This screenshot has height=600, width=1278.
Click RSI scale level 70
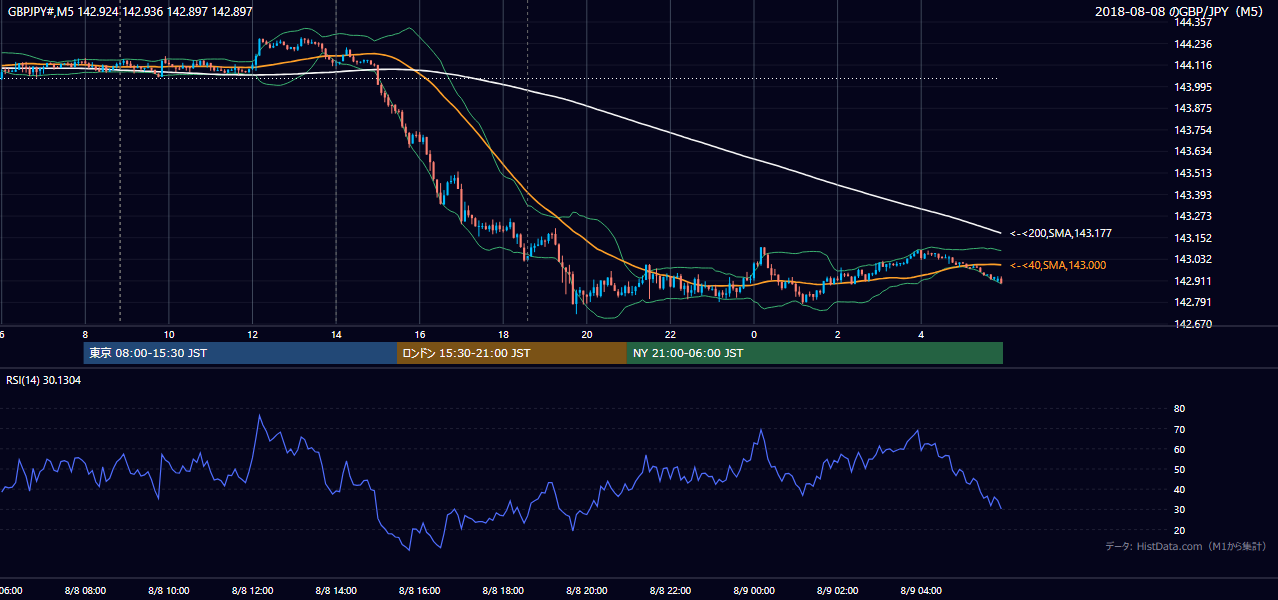[1180, 429]
